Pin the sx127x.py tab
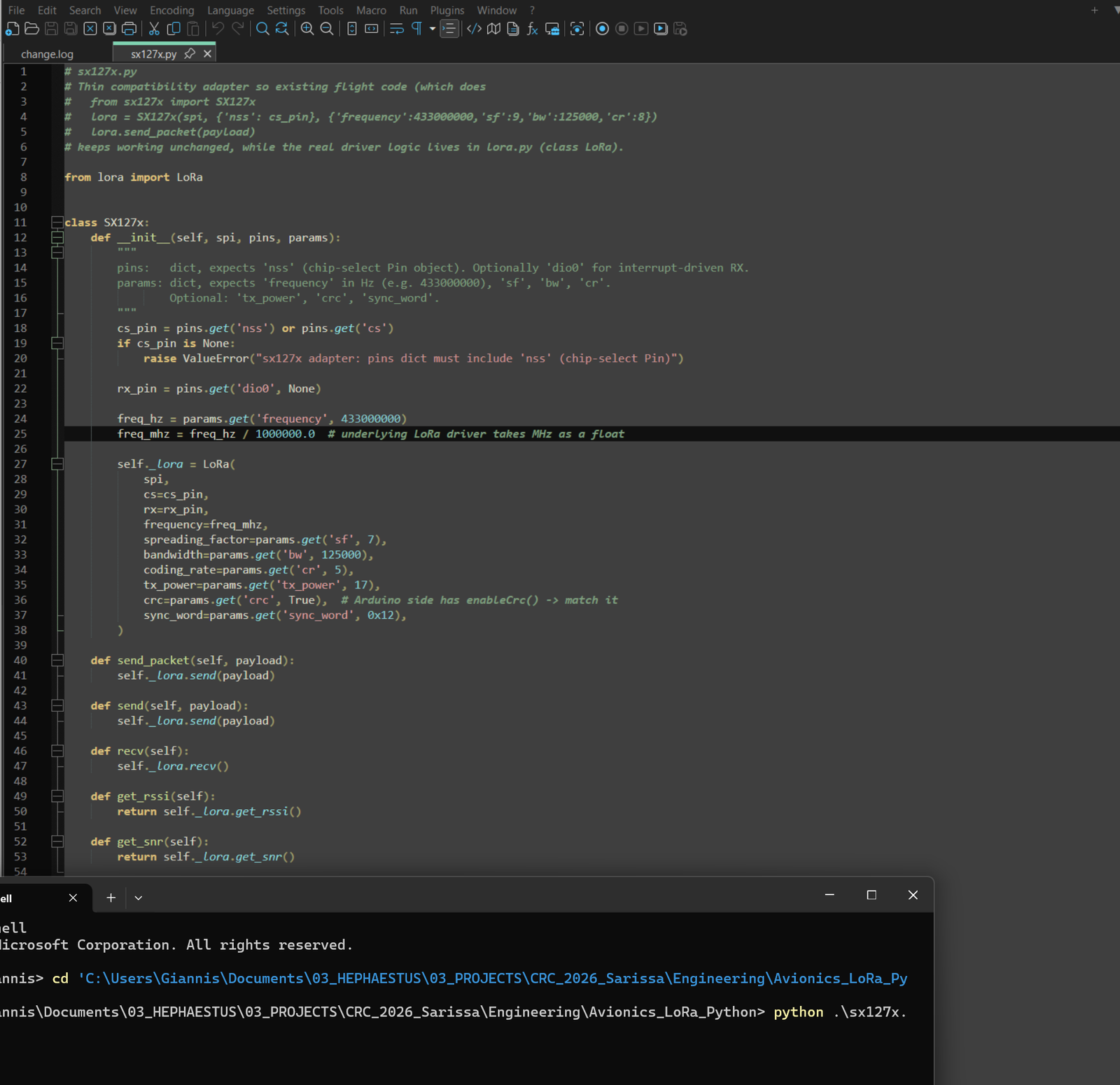Viewport: 1120px width, 1085px height. [x=189, y=54]
